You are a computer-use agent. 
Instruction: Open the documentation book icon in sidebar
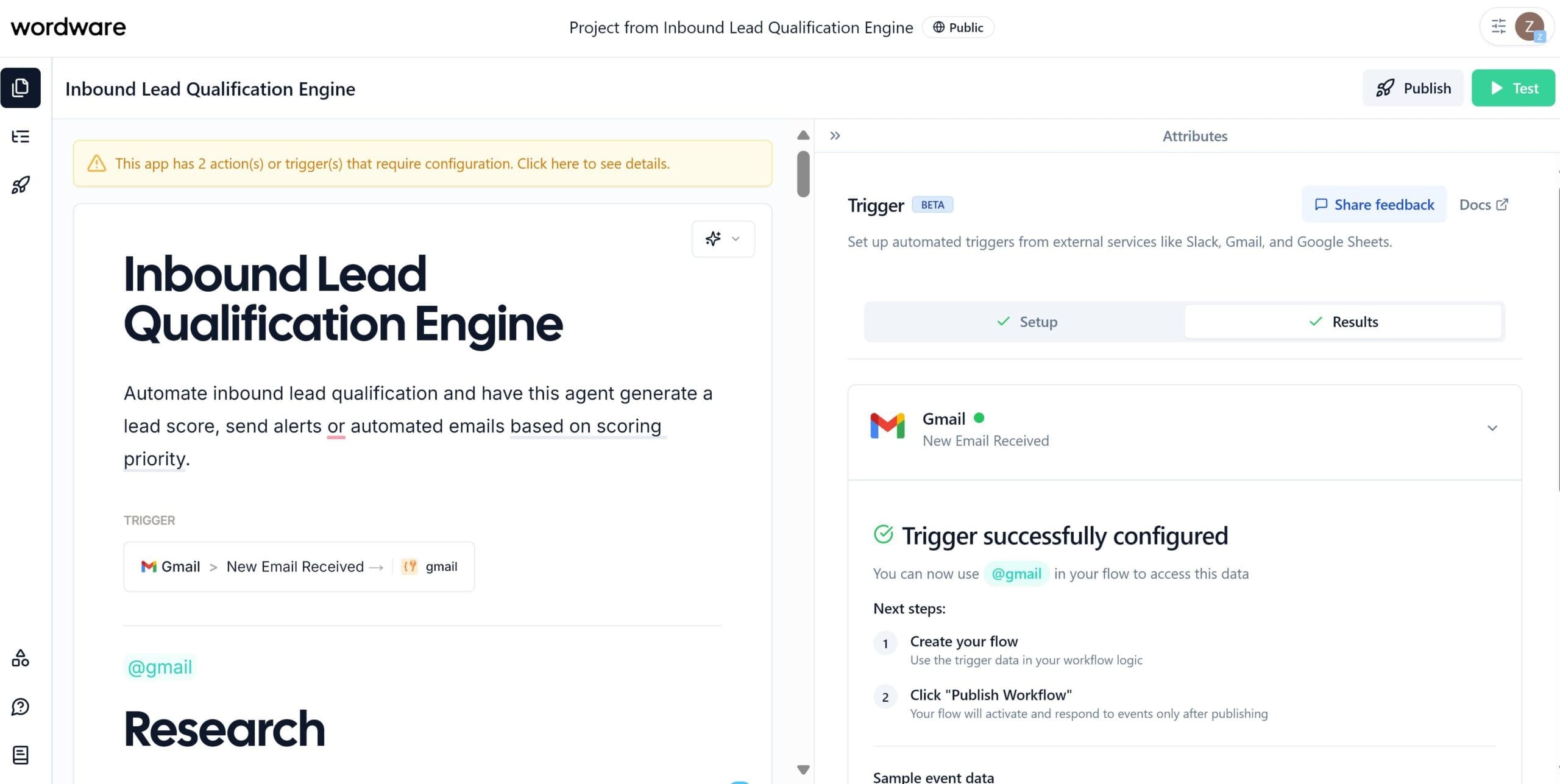[20, 755]
